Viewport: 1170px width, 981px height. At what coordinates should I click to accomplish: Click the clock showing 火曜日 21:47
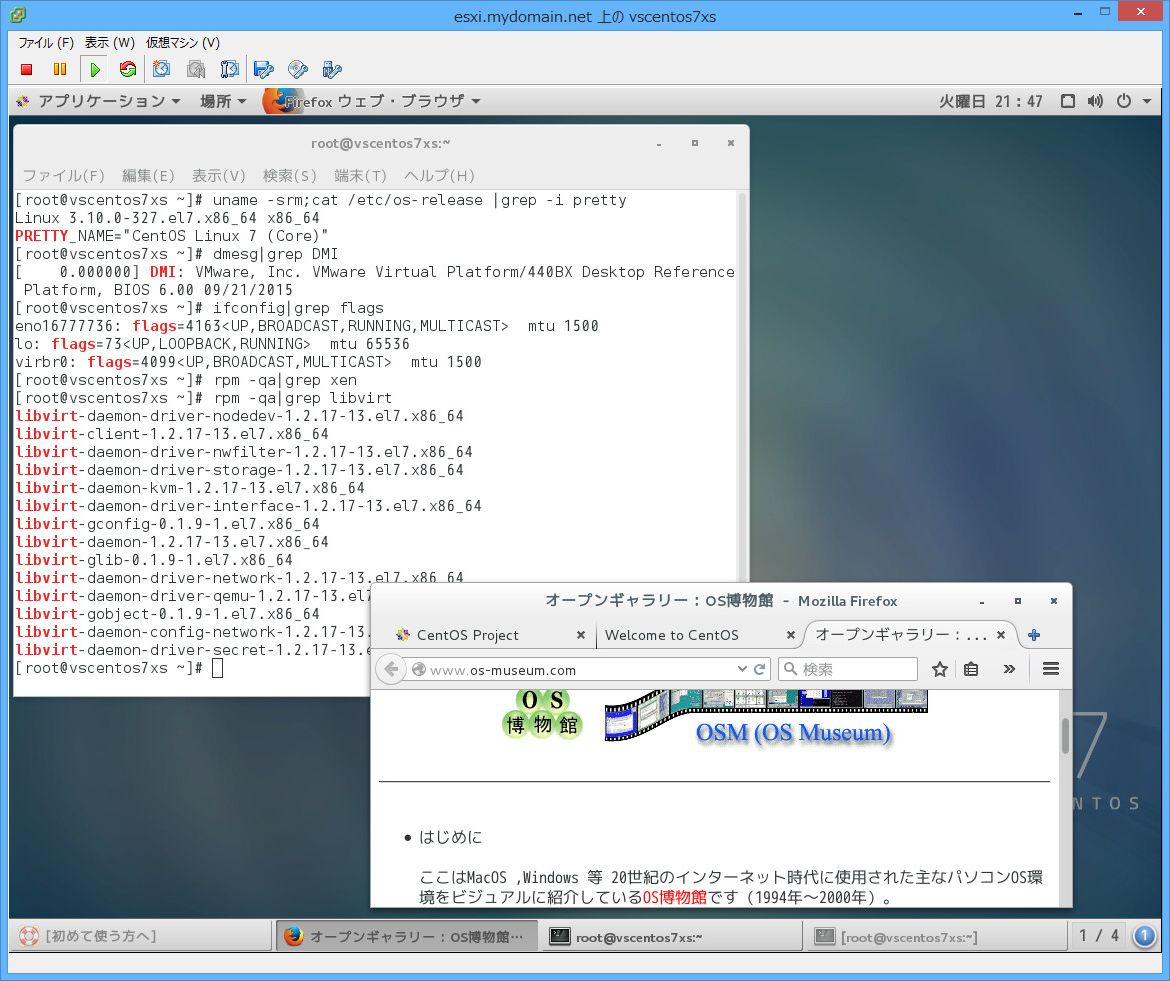(x=990, y=101)
